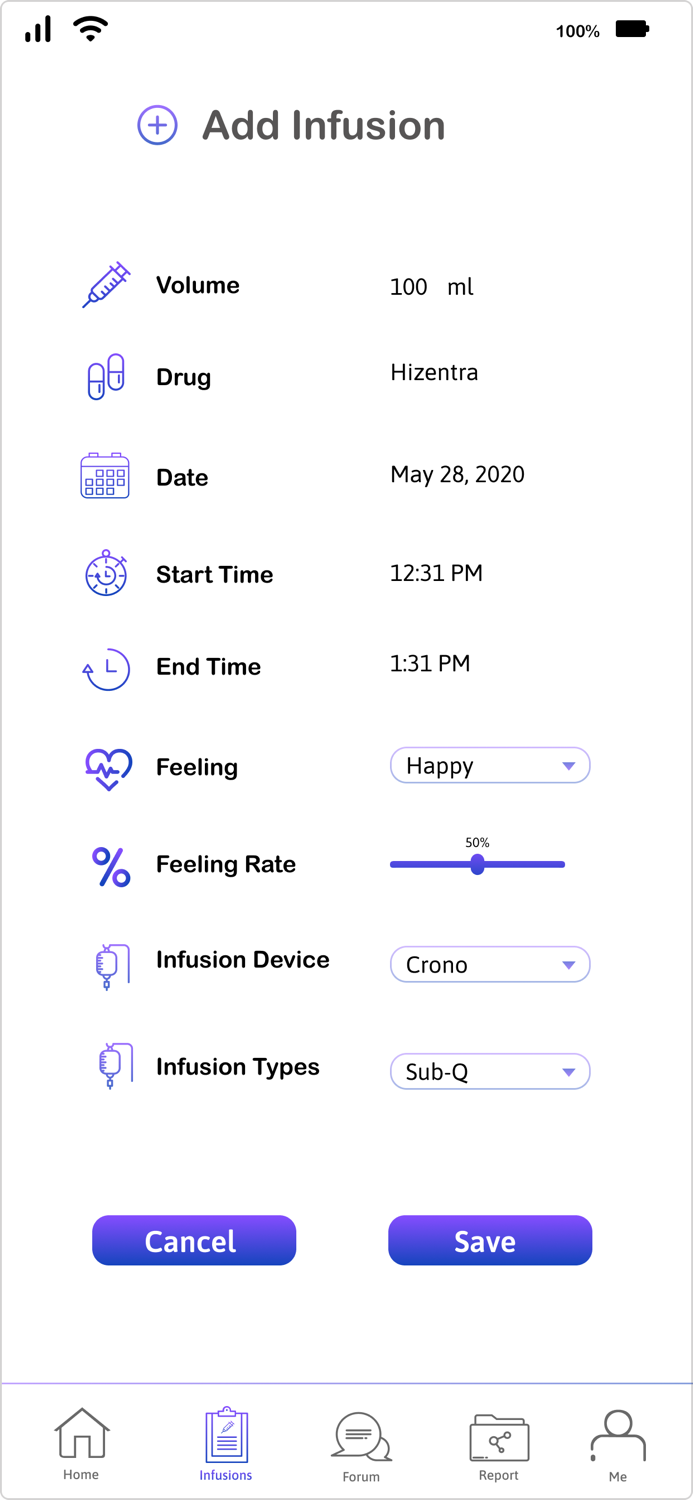693x1500 pixels.
Task: Click the stopwatch Start Time icon
Action: (x=104, y=573)
